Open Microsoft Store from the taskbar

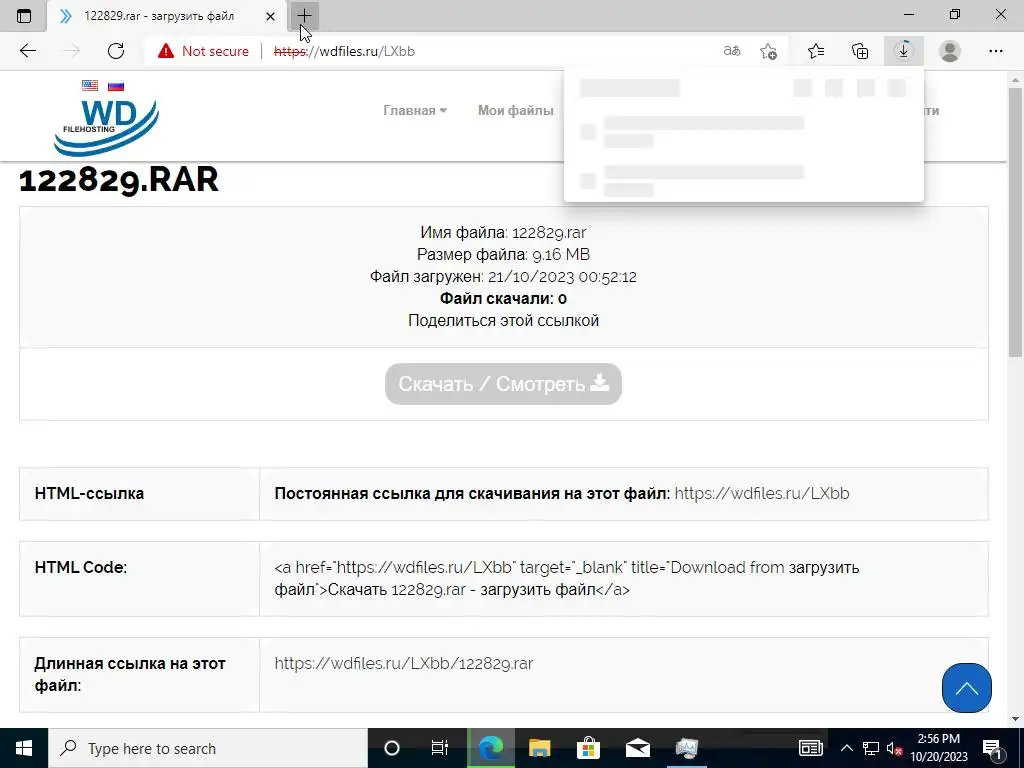coord(588,748)
